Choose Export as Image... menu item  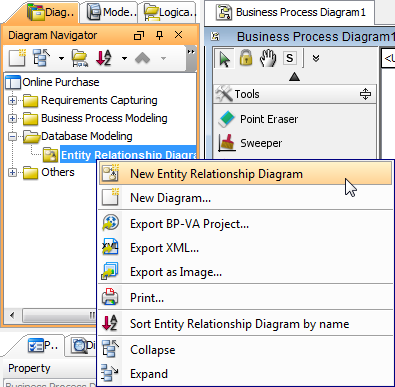click(x=245, y=272)
